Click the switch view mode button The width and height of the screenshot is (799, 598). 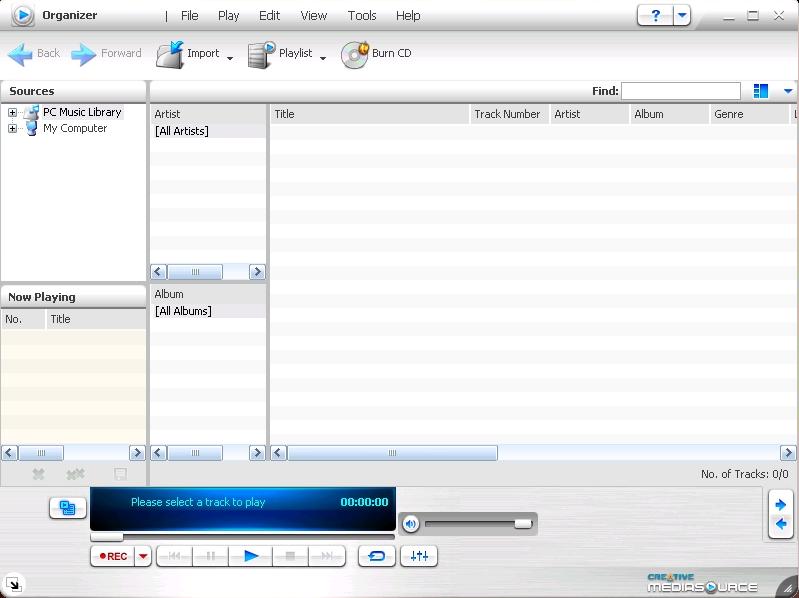point(68,508)
